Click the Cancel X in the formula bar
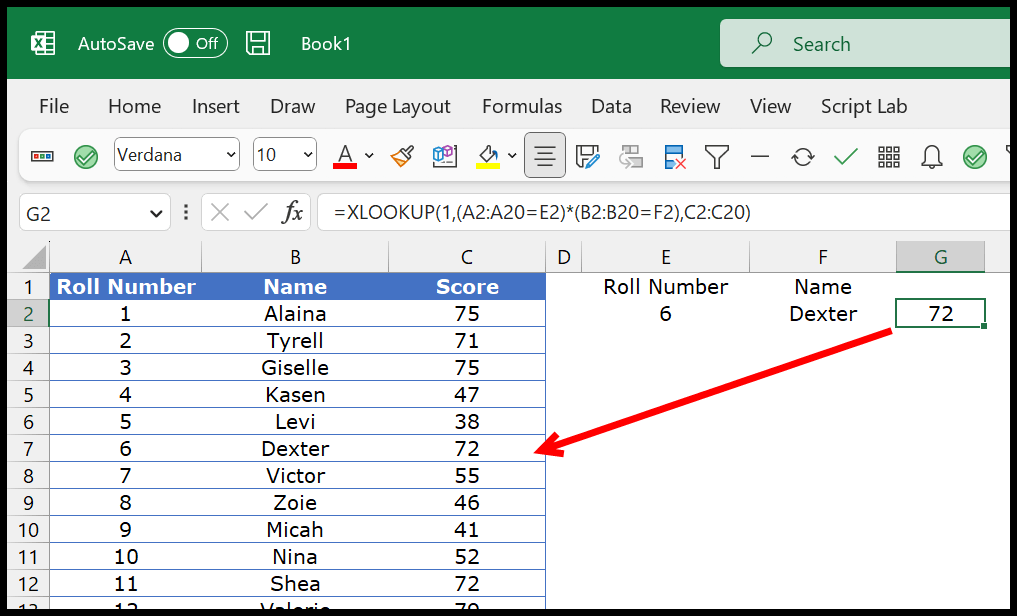Image resolution: width=1017 pixels, height=616 pixels. [x=220, y=213]
